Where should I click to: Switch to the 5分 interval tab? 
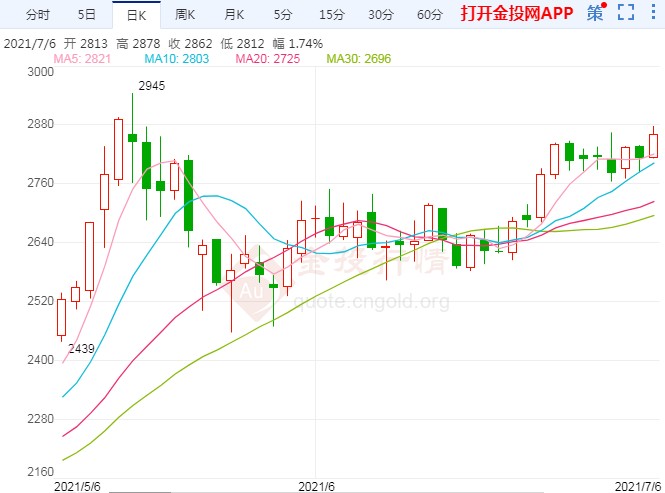[x=283, y=15]
